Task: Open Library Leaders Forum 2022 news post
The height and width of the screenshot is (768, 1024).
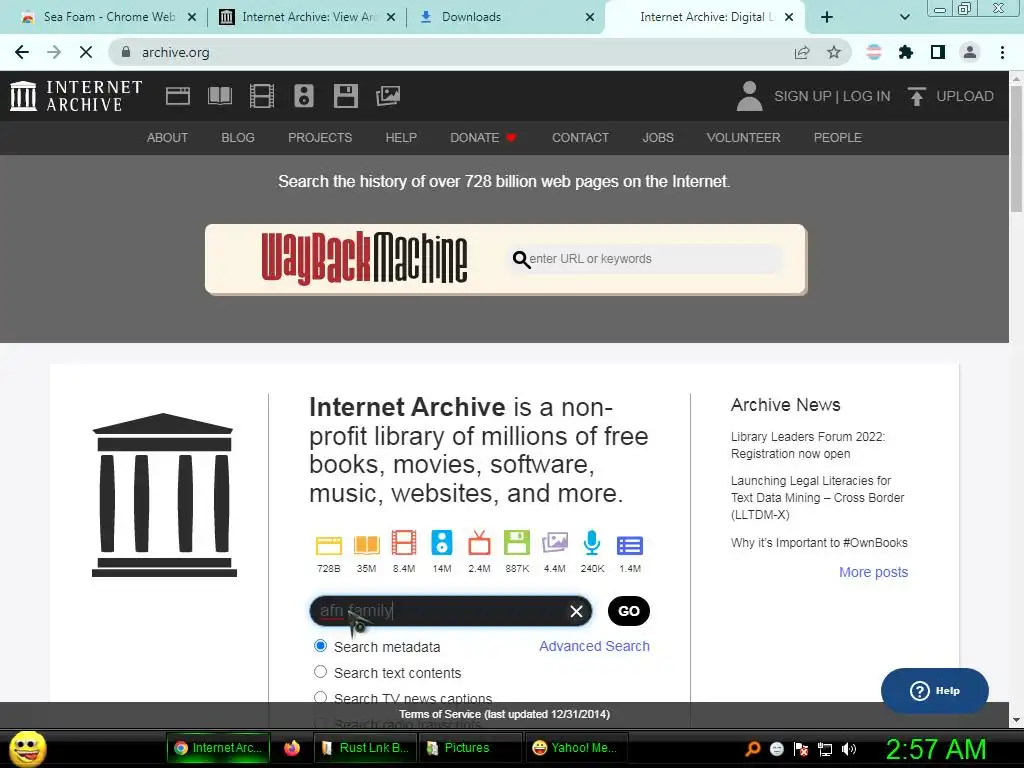Action: click(808, 445)
